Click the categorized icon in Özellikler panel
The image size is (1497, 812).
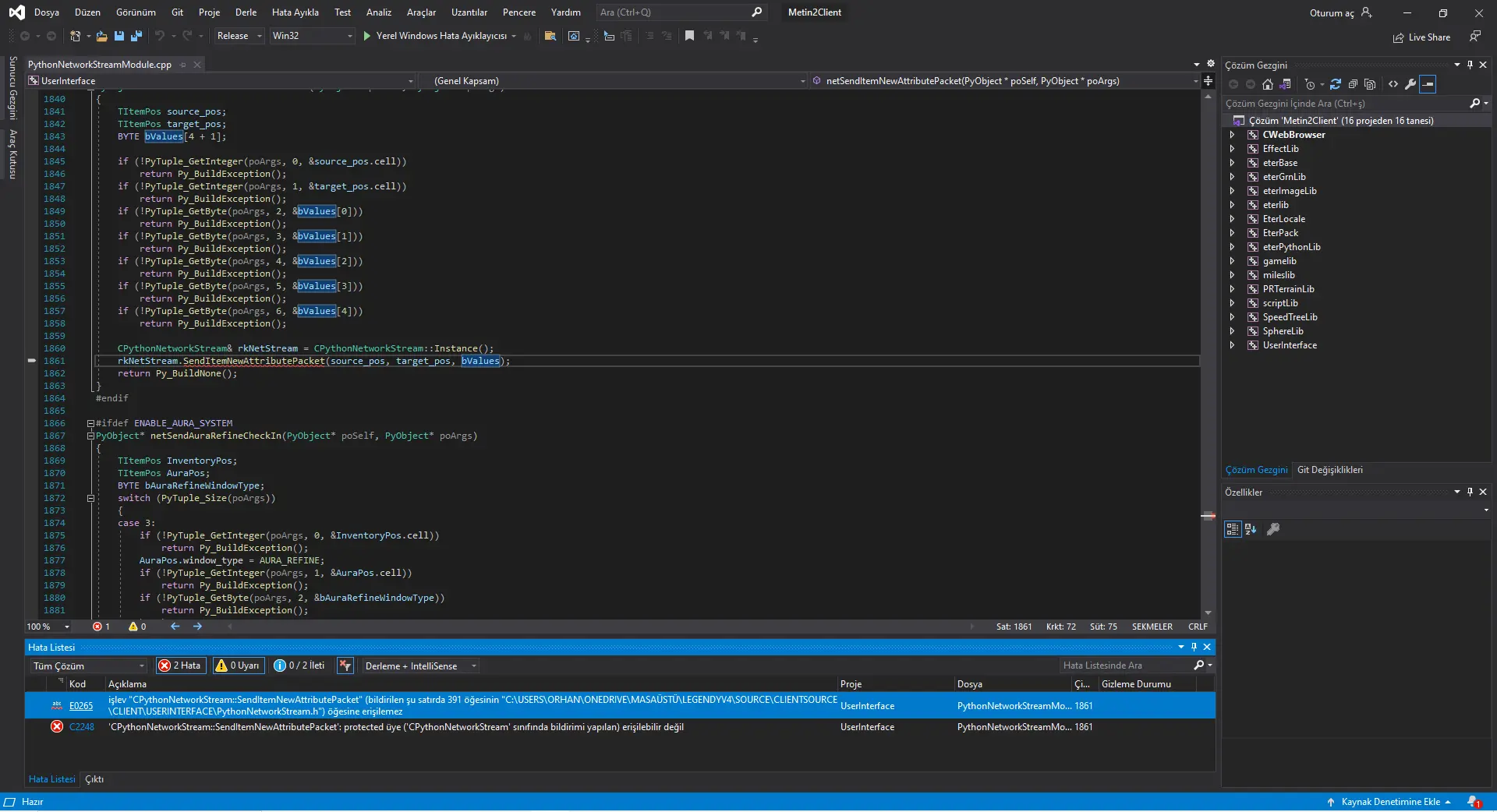click(x=1233, y=529)
